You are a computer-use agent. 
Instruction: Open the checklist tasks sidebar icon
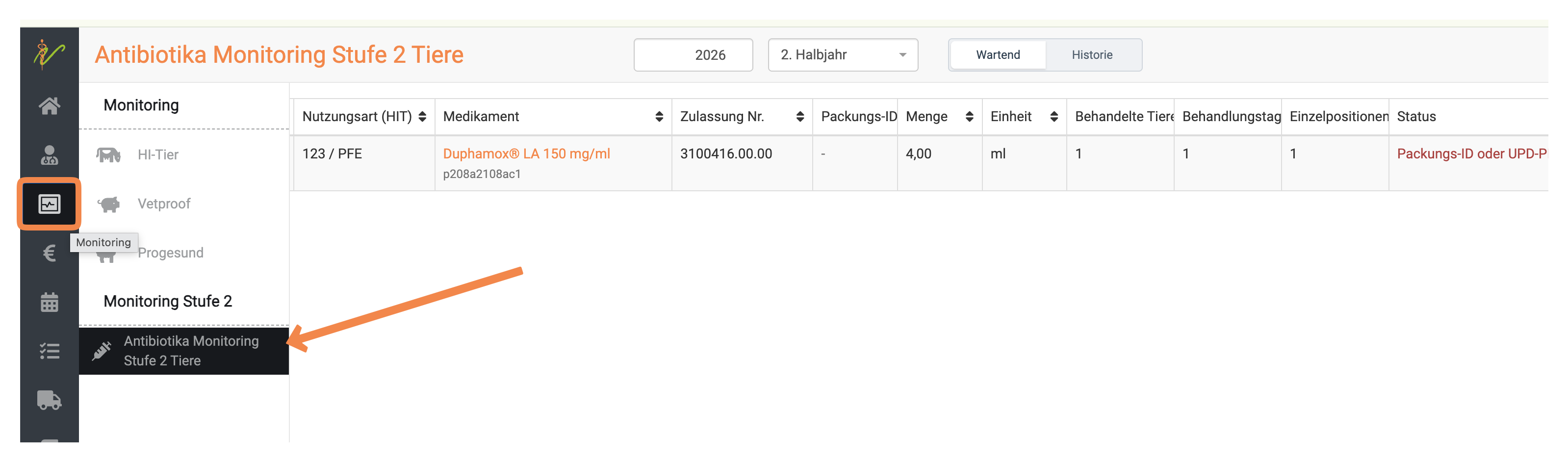(x=50, y=351)
